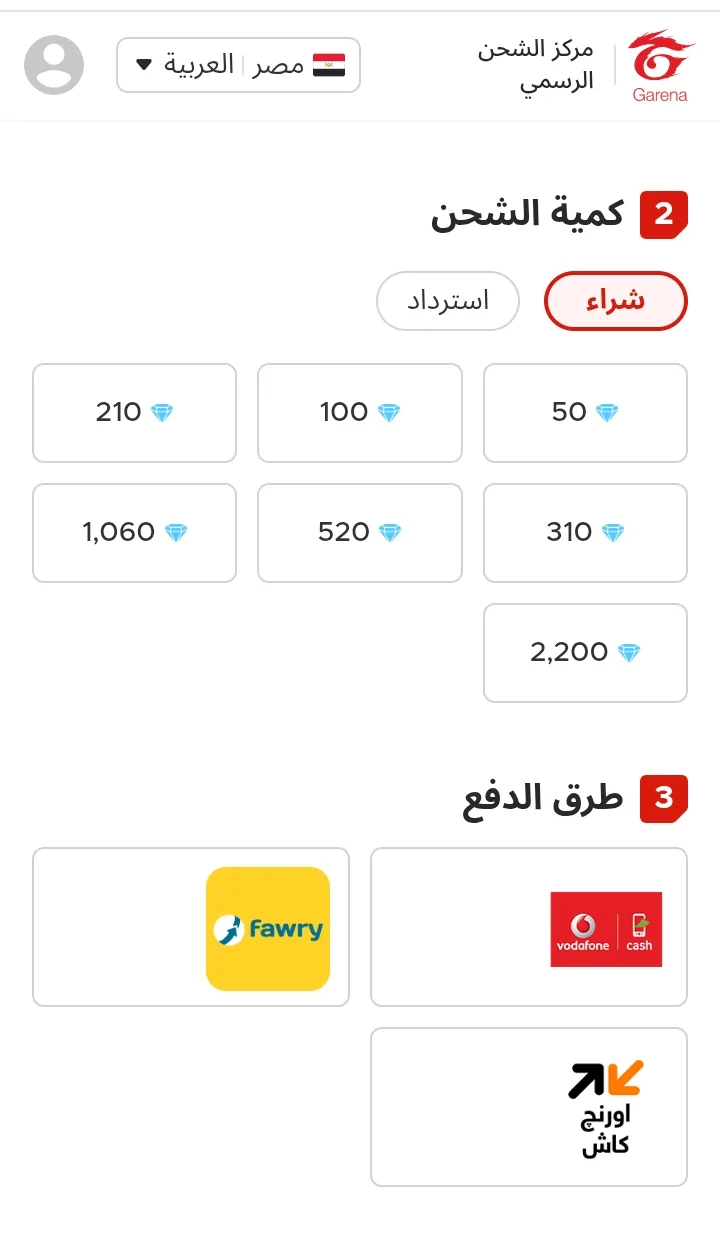Screen dimensions: 720x1241
Task: Click the مركز الشحن الرسمي header text
Action: [x=536, y=66]
